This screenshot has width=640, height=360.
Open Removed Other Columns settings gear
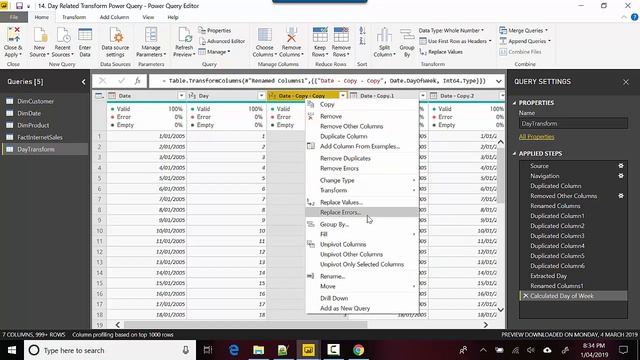pyautogui.click(x=621, y=196)
